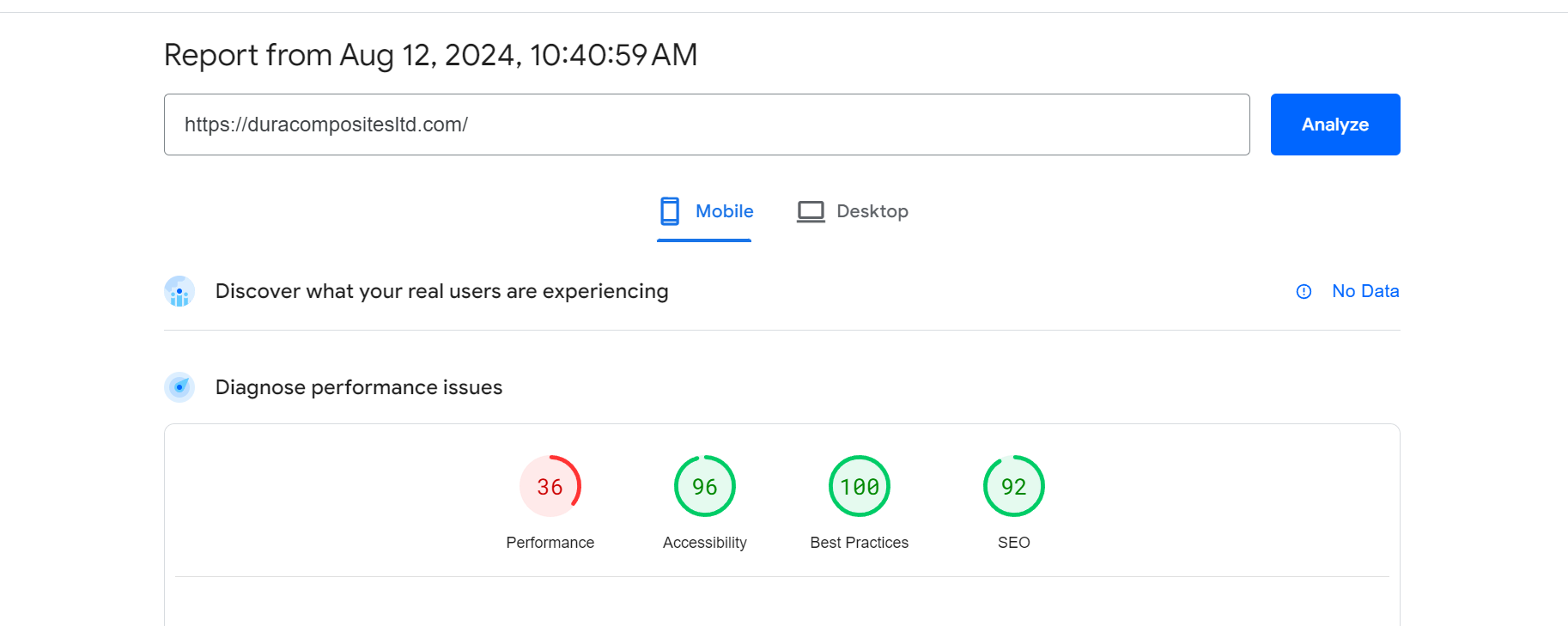Switch to the Desktop tab
The height and width of the screenshot is (626, 1568).
point(852,211)
